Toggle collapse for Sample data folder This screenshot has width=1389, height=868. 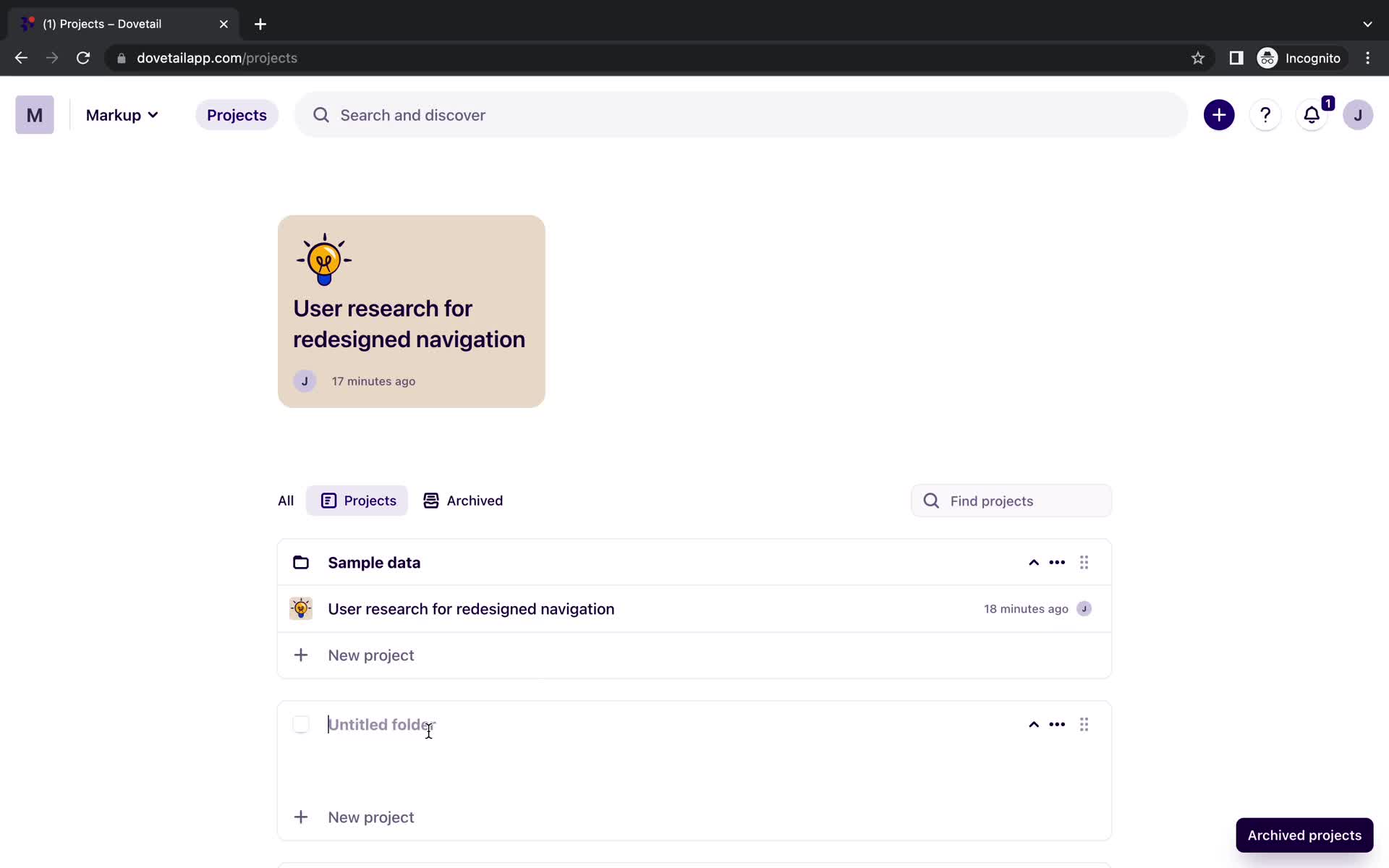pos(1034,562)
